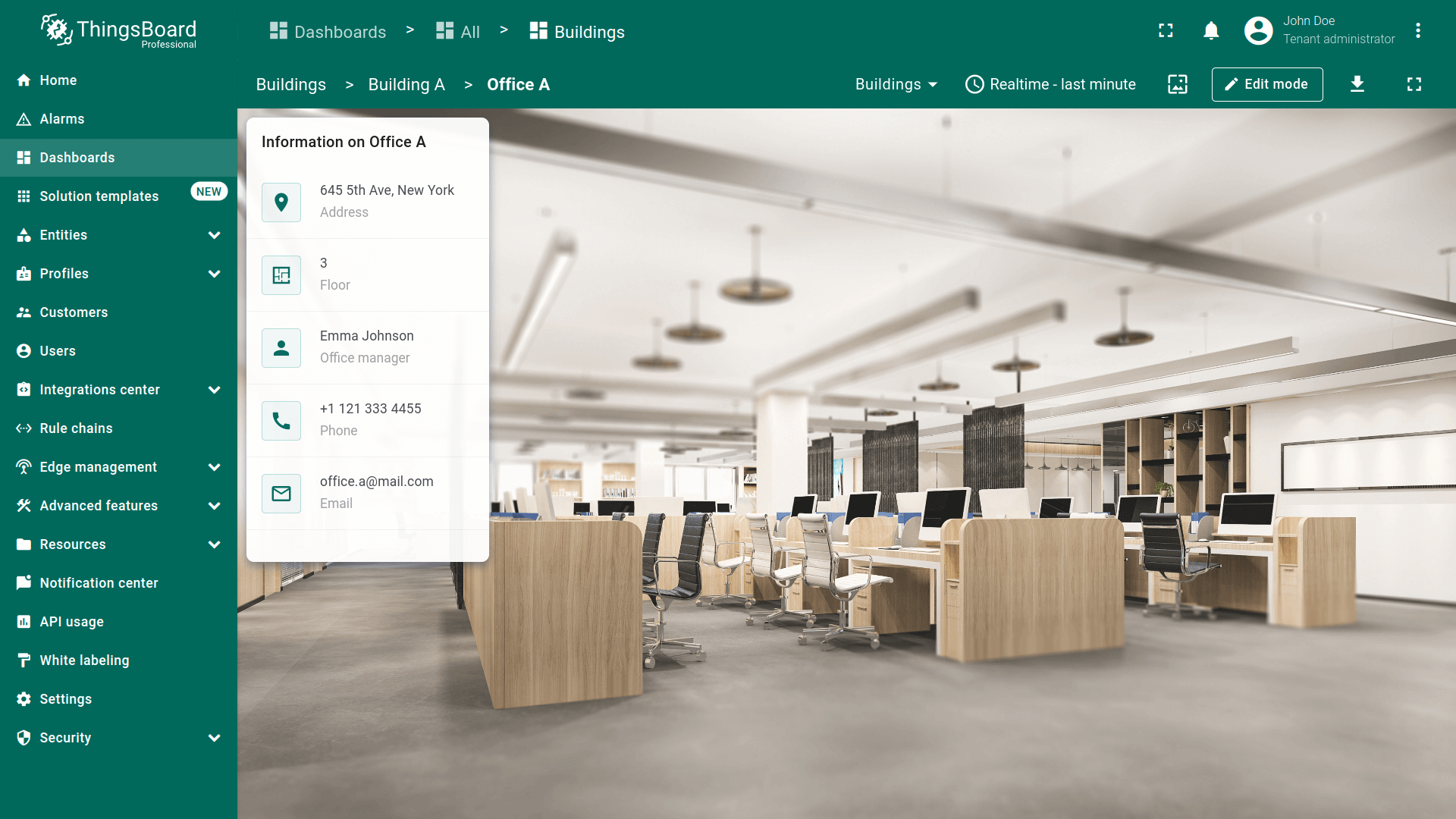1456x819 pixels.
Task: Open Realtime - last minute time window
Action: click(1050, 84)
